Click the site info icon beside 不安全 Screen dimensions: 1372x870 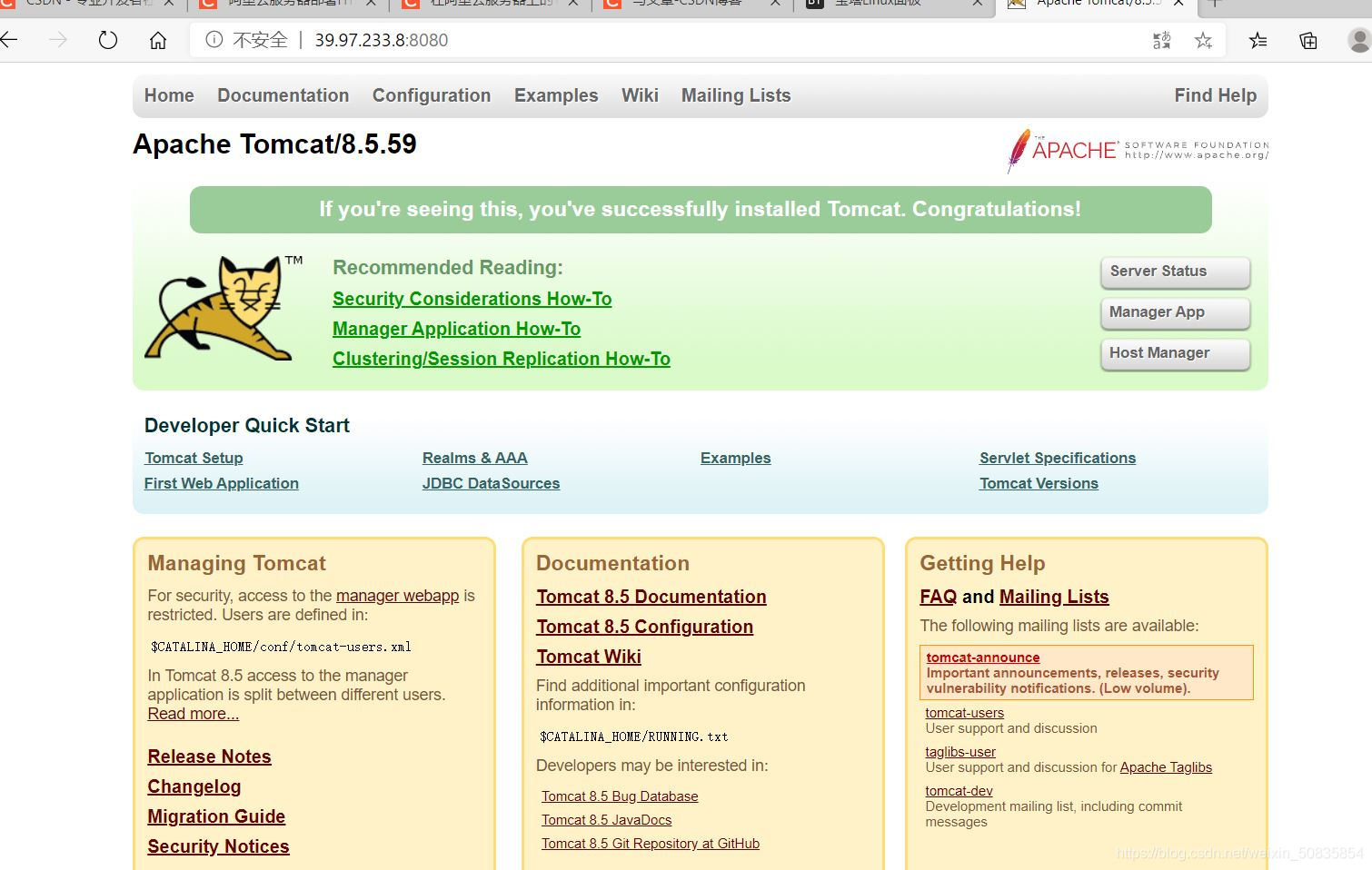click(x=214, y=40)
